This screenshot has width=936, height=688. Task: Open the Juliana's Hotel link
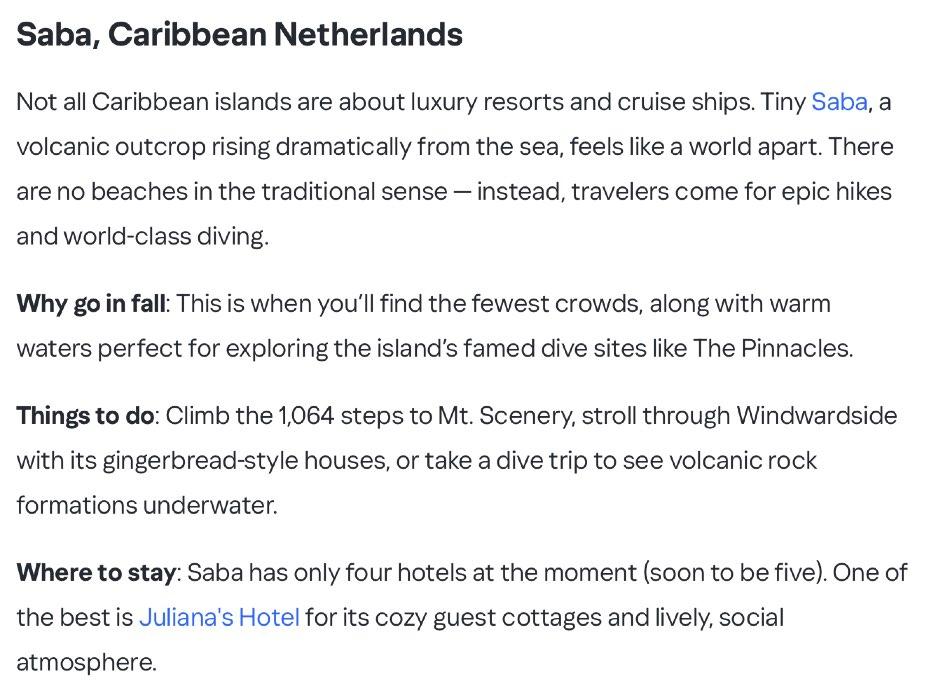pos(219,618)
